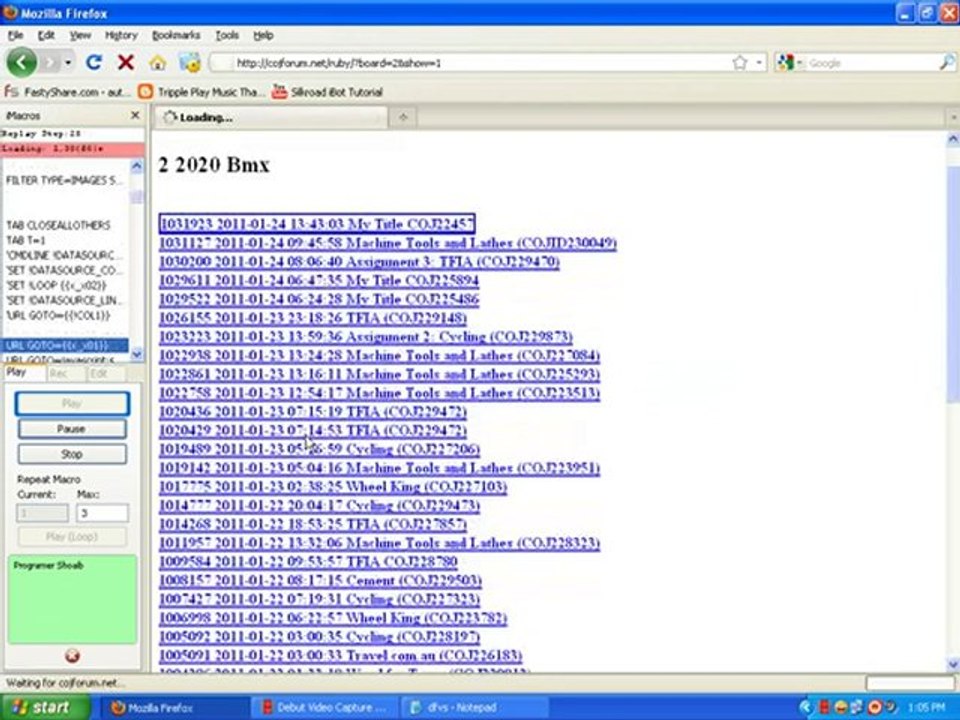960x720 pixels.
Task: Open the back/forward history dropdown arrow
Action: tap(68, 62)
